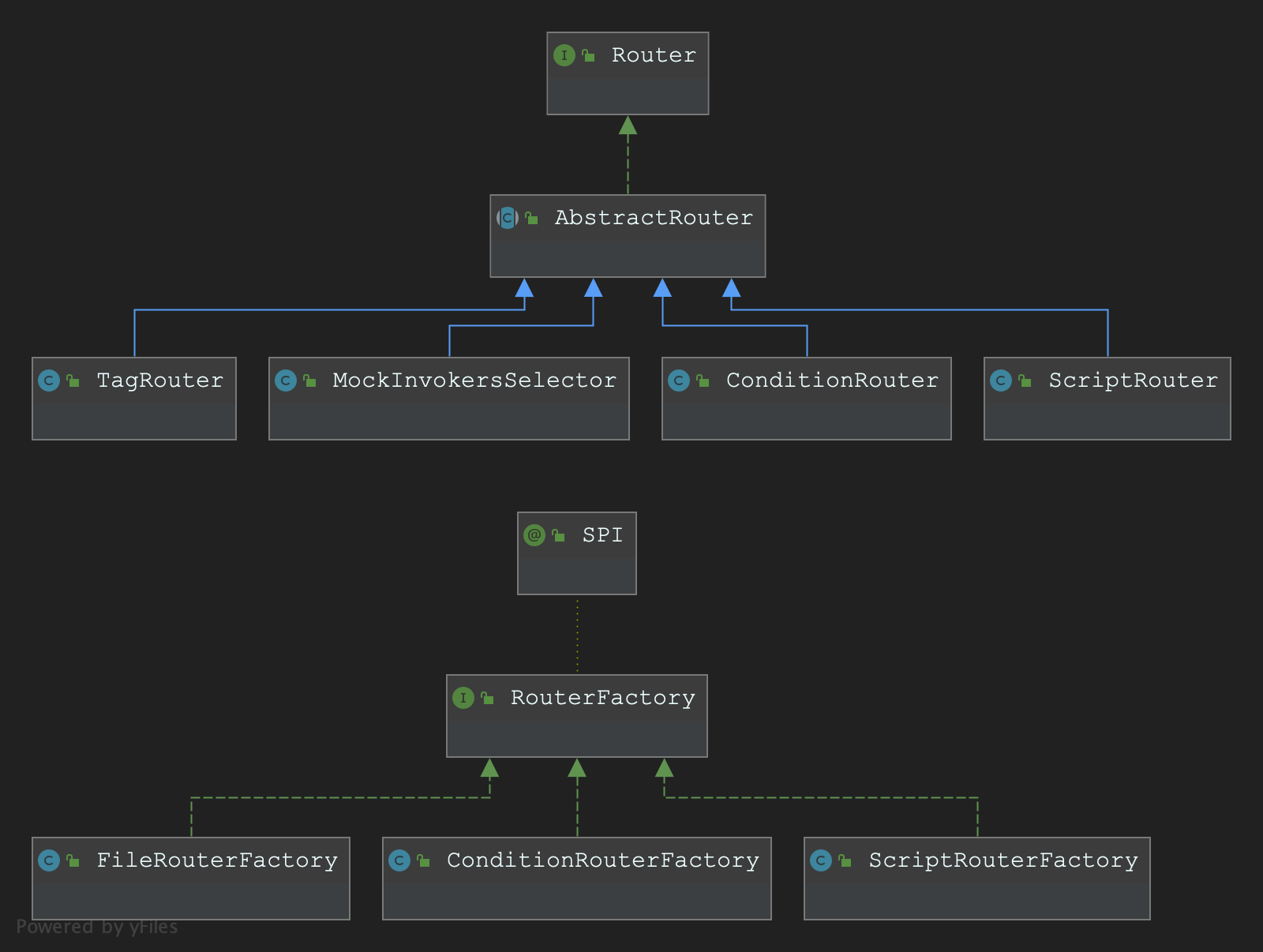Viewport: 1263px width, 952px height.
Task: Click the annotation @ icon on SPI node
Action: 534,535
